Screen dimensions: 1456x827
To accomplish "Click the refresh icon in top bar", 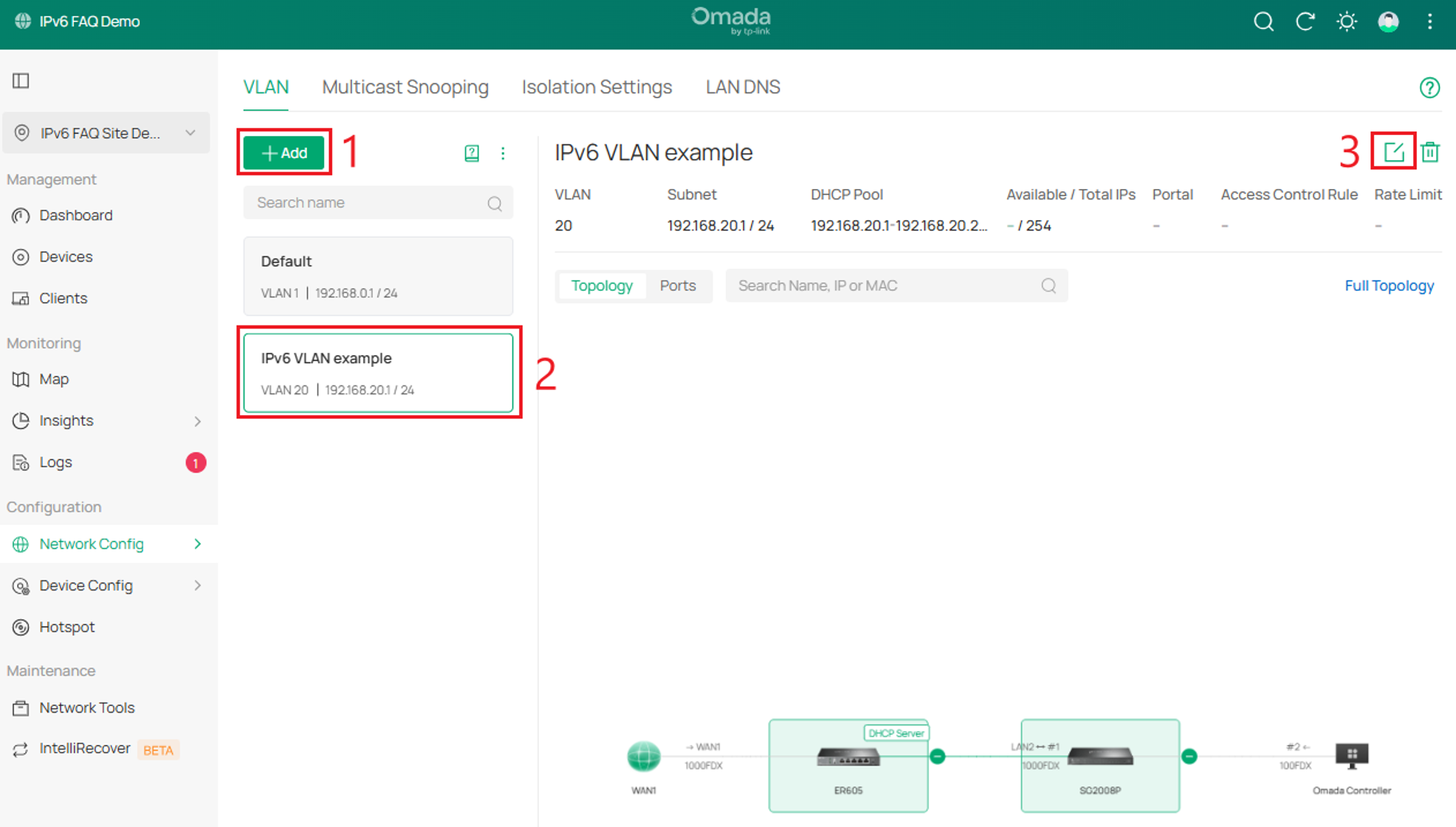I will [x=1305, y=21].
